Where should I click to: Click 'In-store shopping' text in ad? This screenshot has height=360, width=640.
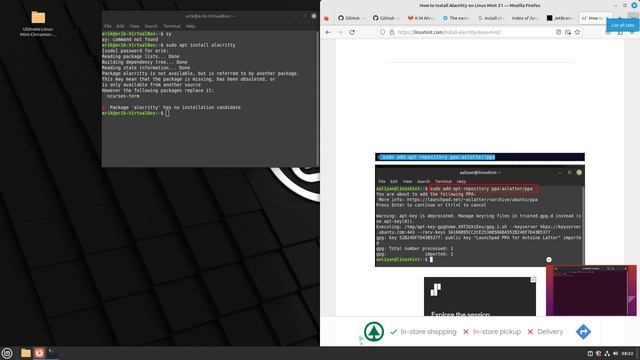tap(428, 332)
